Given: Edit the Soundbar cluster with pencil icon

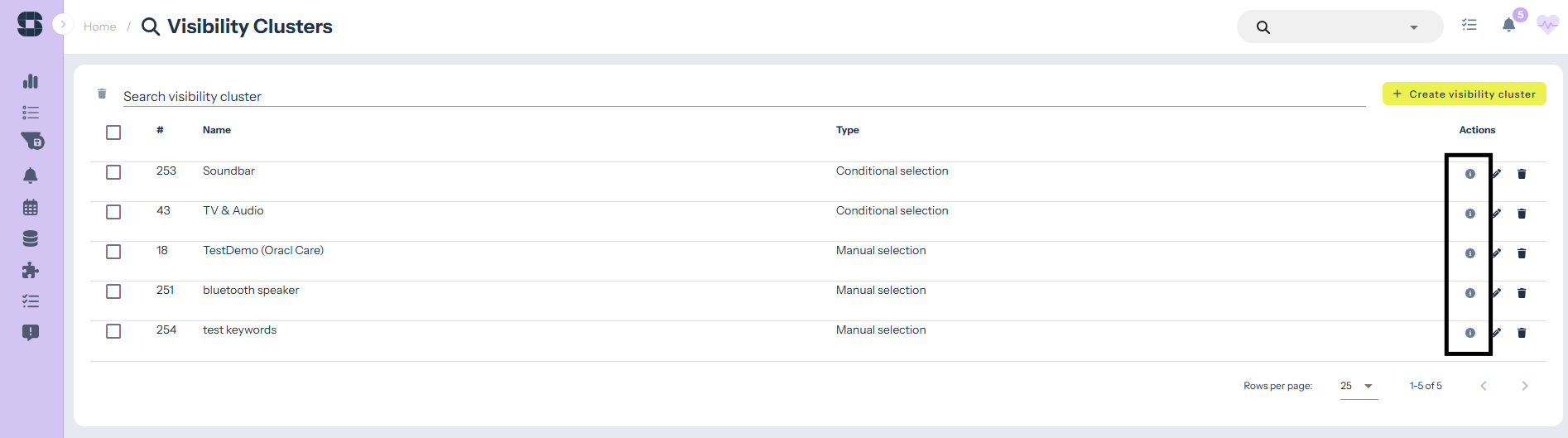Looking at the screenshot, I should click(1497, 174).
